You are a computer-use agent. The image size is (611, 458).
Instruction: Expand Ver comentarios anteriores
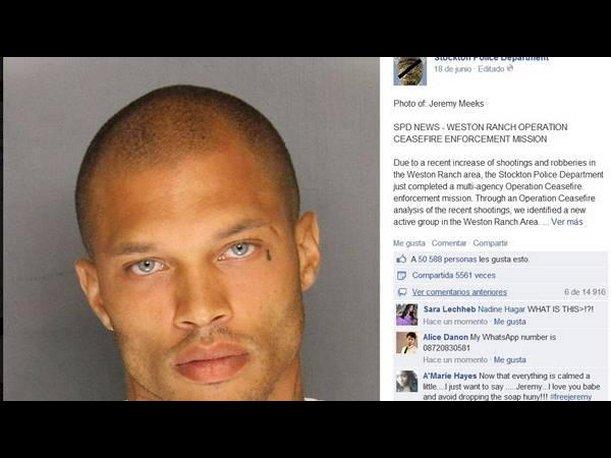[x=459, y=292]
